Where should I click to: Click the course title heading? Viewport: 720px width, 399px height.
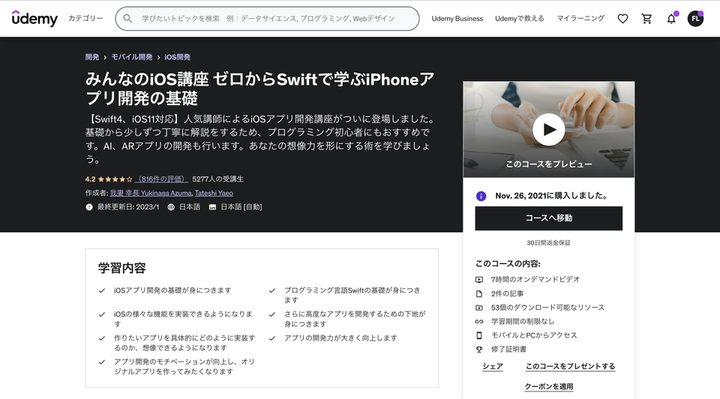[x=259, y=89]
